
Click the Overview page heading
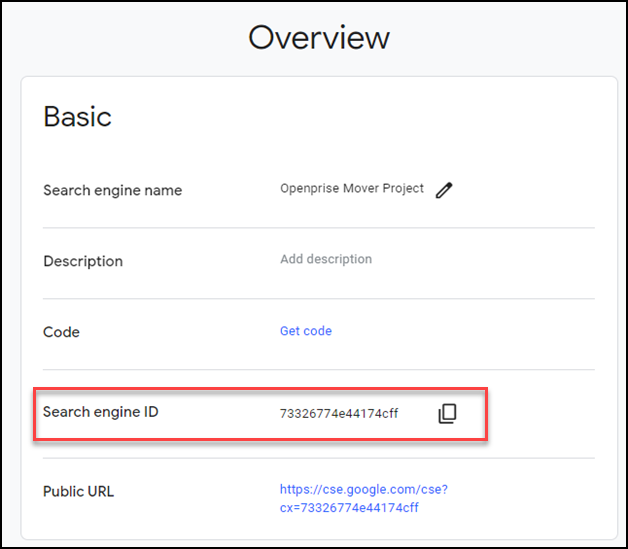tap(318, 38)
